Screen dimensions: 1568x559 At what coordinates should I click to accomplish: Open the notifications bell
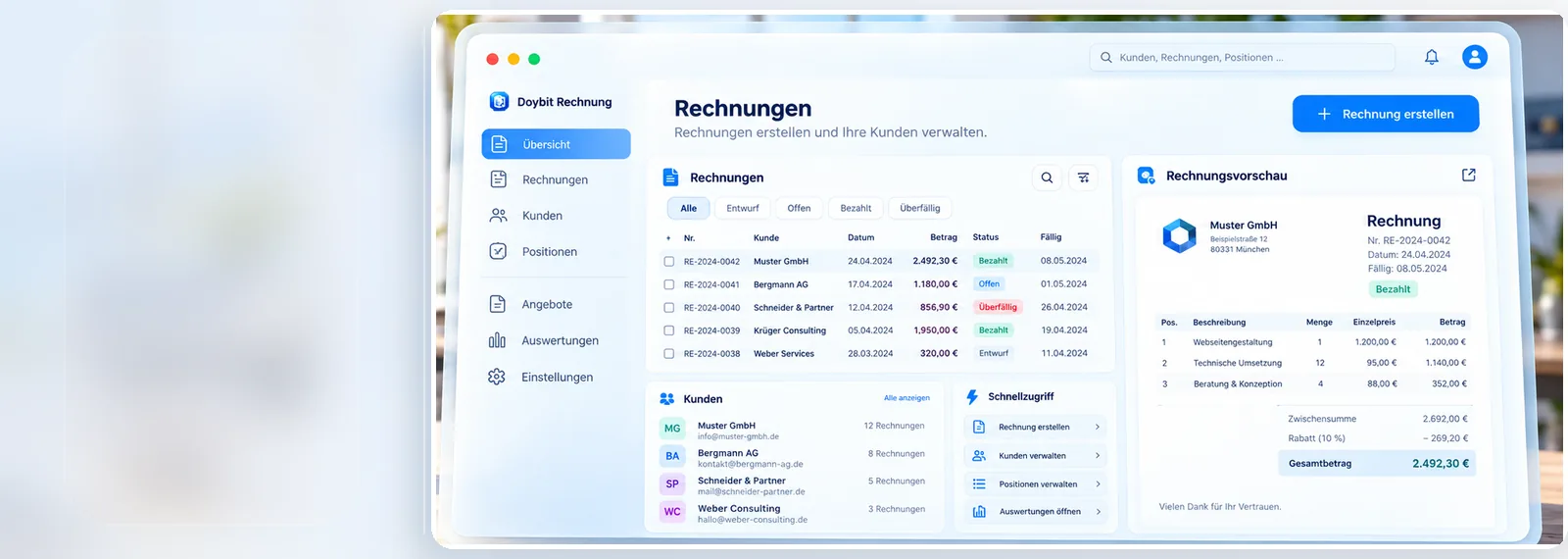coord(1432,57)
